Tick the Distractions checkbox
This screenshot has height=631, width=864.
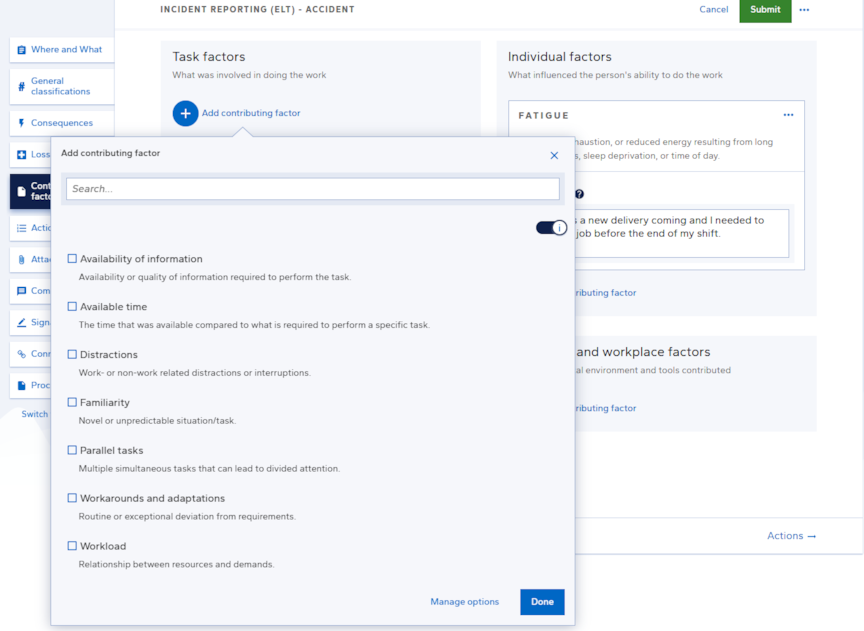point(72,355)
